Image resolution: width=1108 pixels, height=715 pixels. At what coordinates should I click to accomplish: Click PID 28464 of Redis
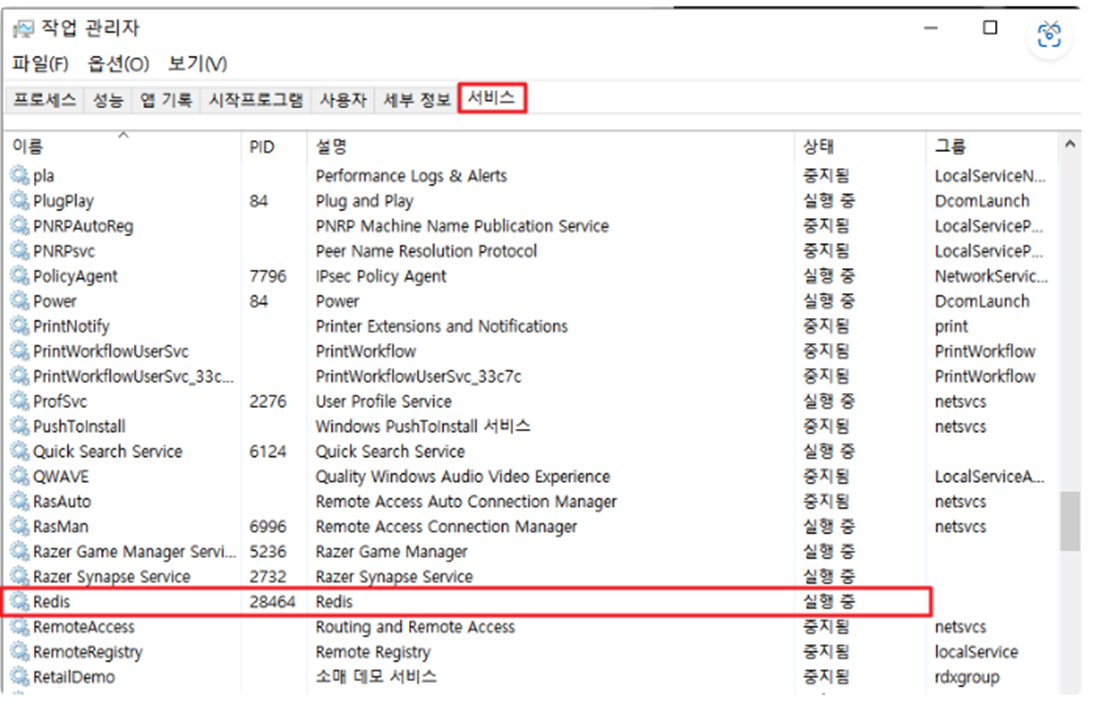[272, 602]
